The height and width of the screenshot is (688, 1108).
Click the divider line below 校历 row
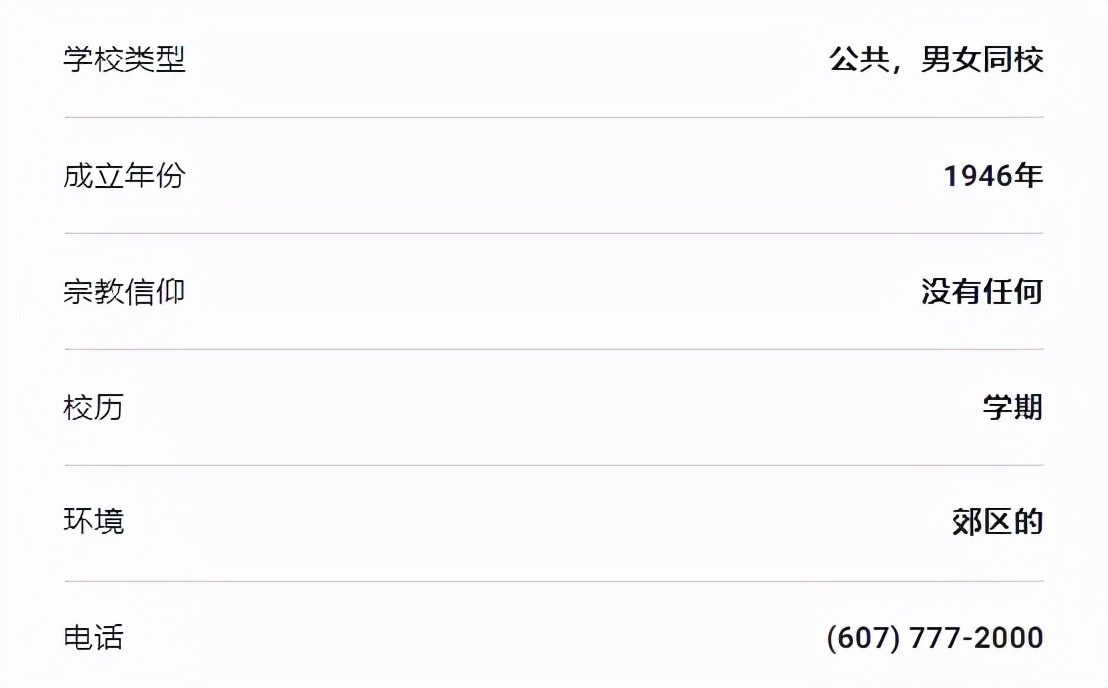(554, 466)
